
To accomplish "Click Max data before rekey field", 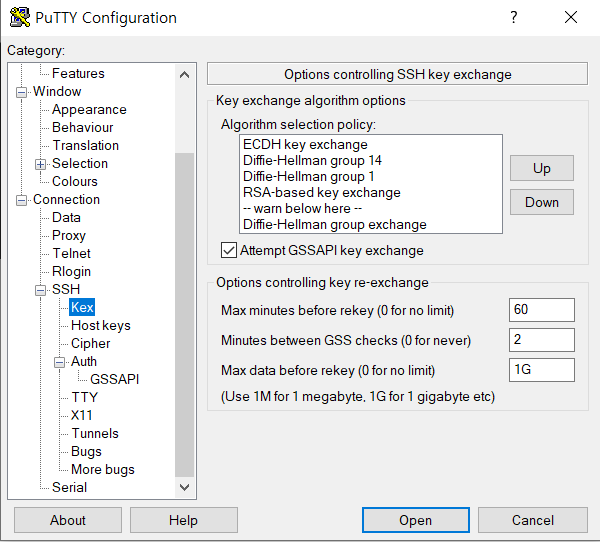I will pos(541,370).
